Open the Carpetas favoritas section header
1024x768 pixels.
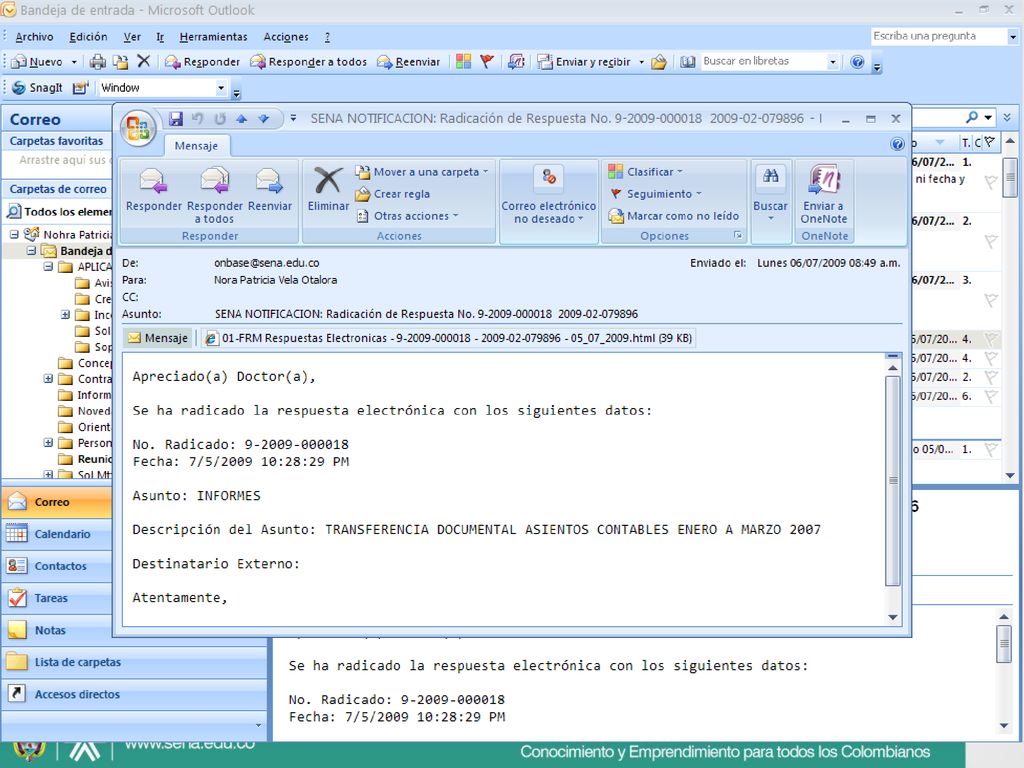click(57, 140)
